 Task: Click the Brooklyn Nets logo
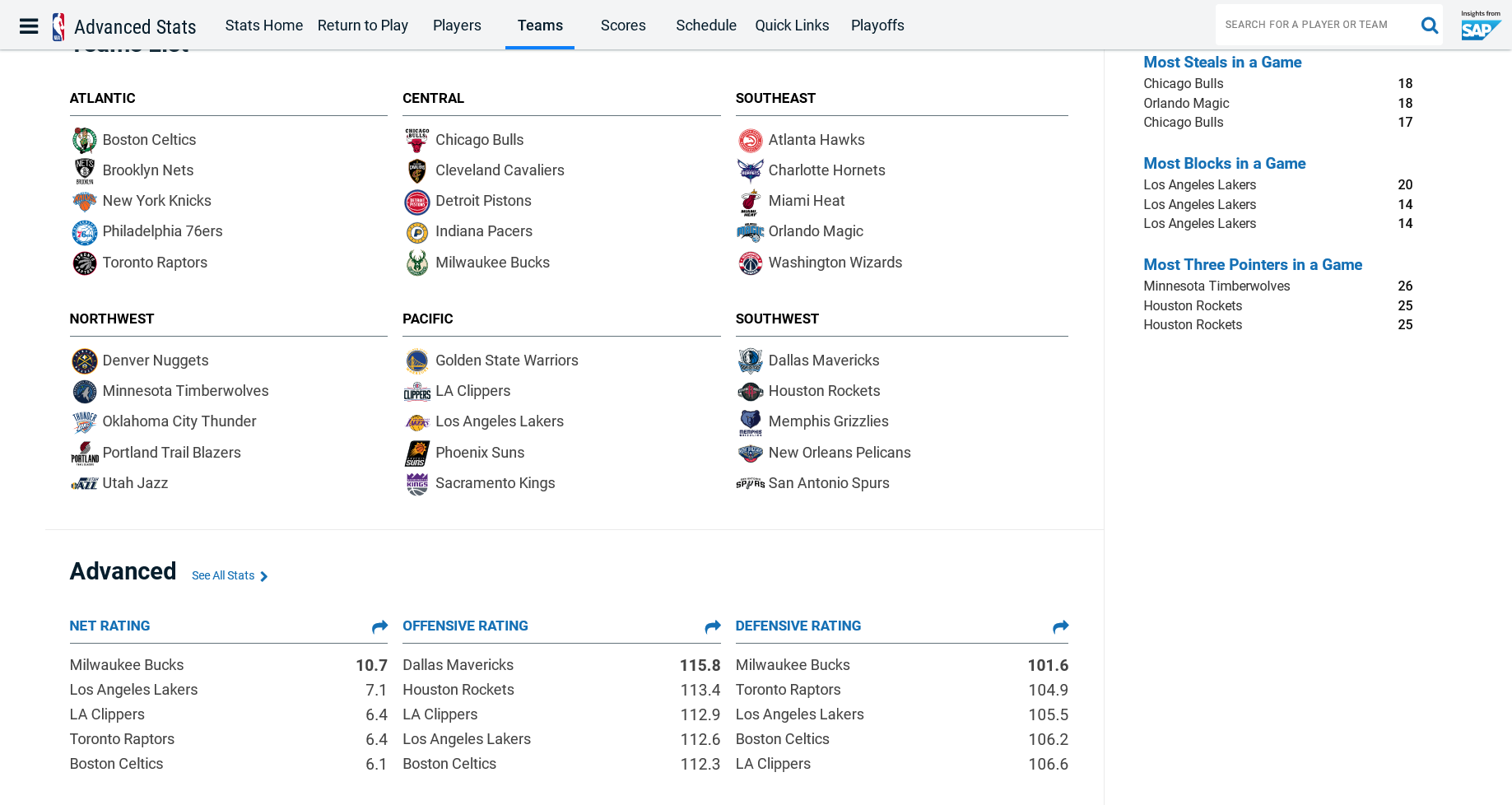pos(85,171)
